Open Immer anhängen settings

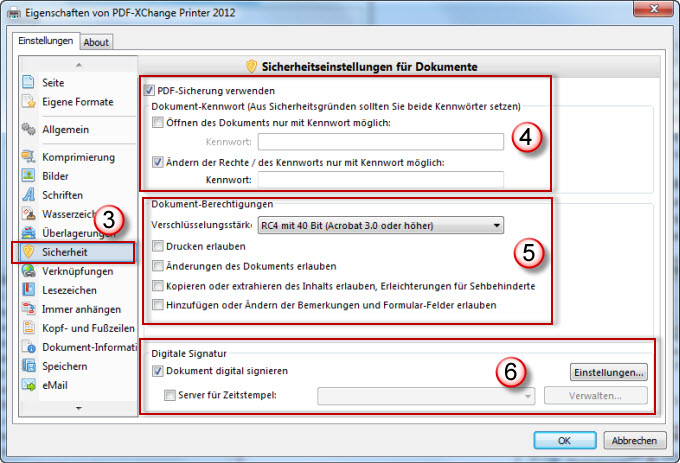pyautogui.click(x=82, y=309)
